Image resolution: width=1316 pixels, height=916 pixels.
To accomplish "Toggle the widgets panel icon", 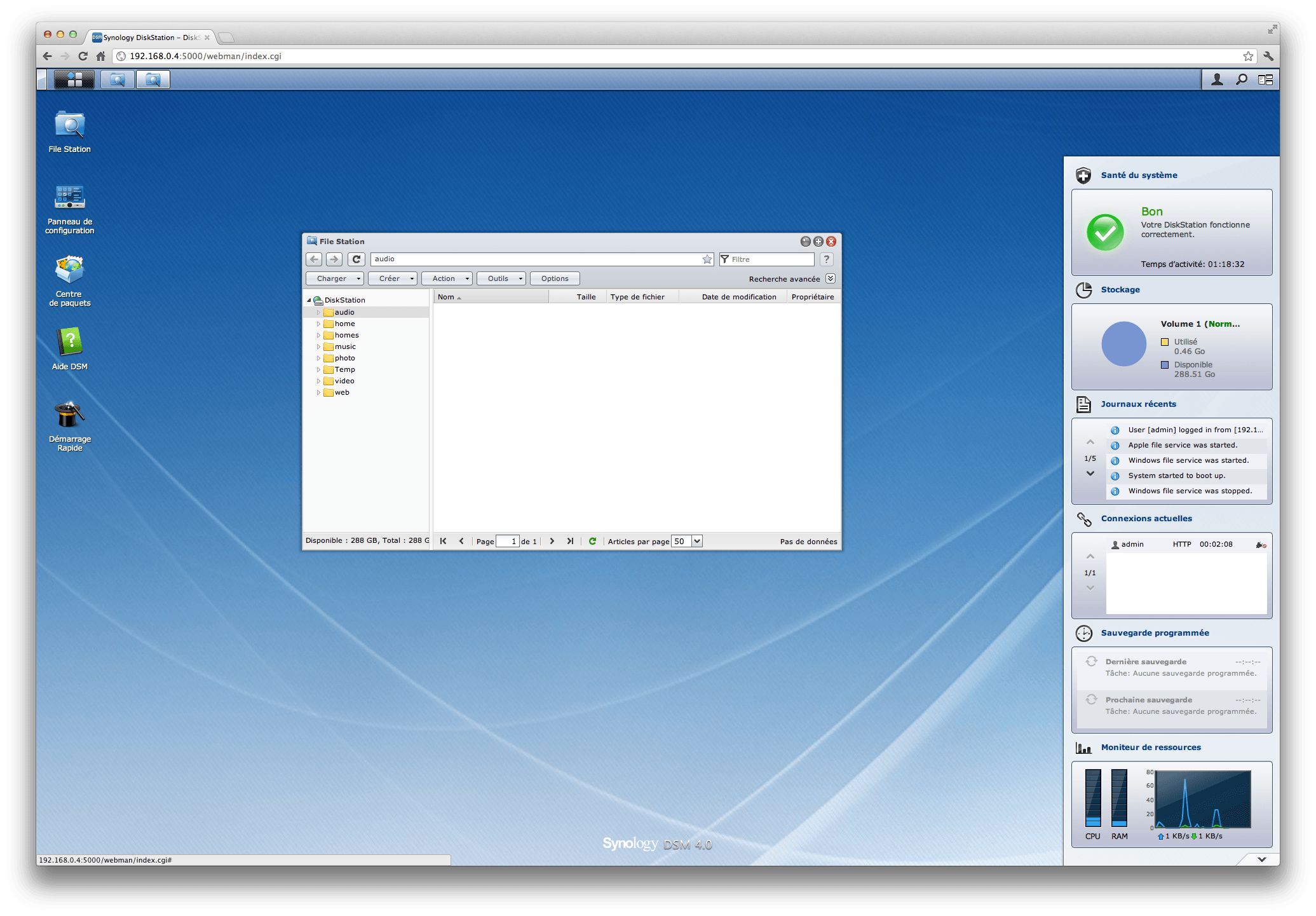I will tap(1265, 79).
